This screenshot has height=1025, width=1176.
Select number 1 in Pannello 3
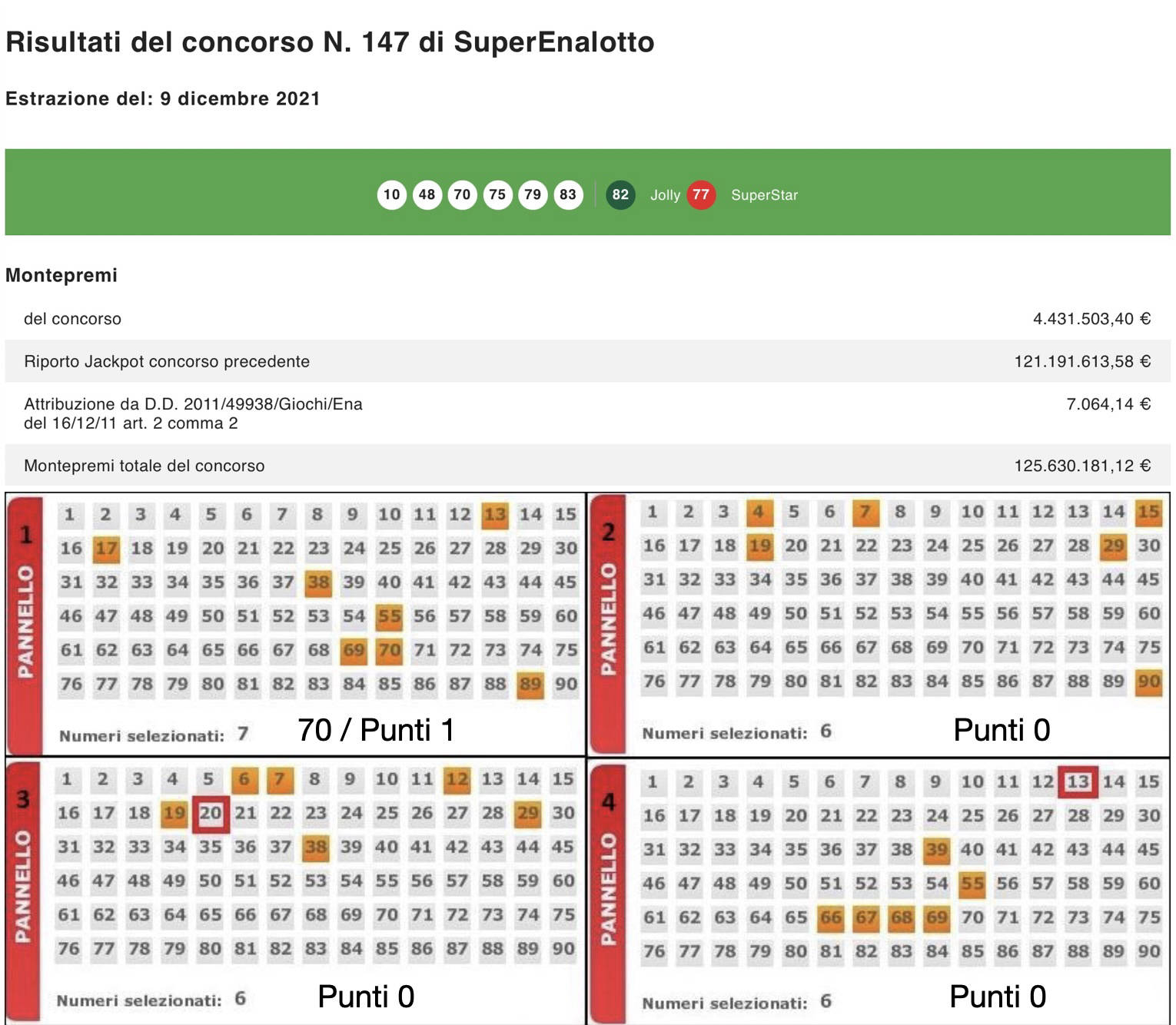[x=68, y=780]
